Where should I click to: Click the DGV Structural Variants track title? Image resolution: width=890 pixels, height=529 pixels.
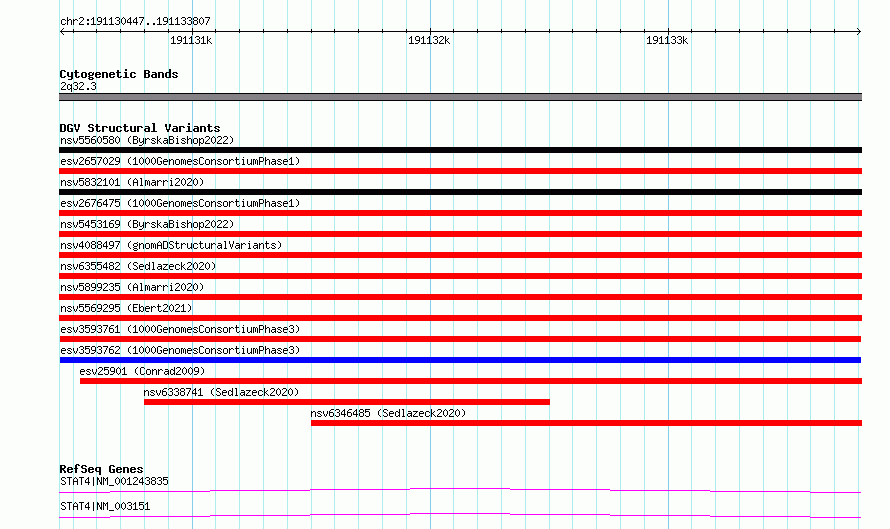click(x=140, y=128)
